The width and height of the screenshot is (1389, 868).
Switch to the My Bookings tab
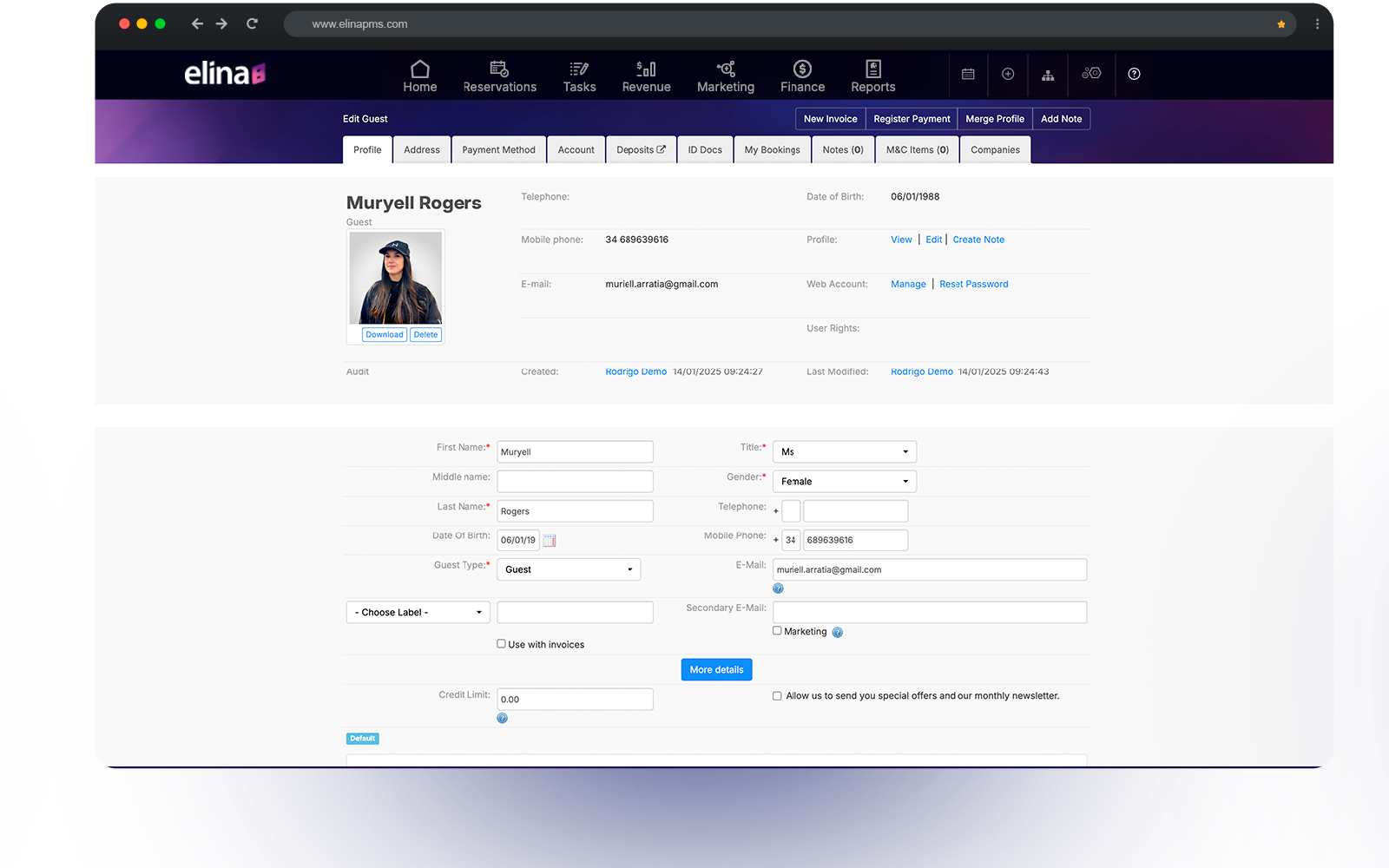773,150
